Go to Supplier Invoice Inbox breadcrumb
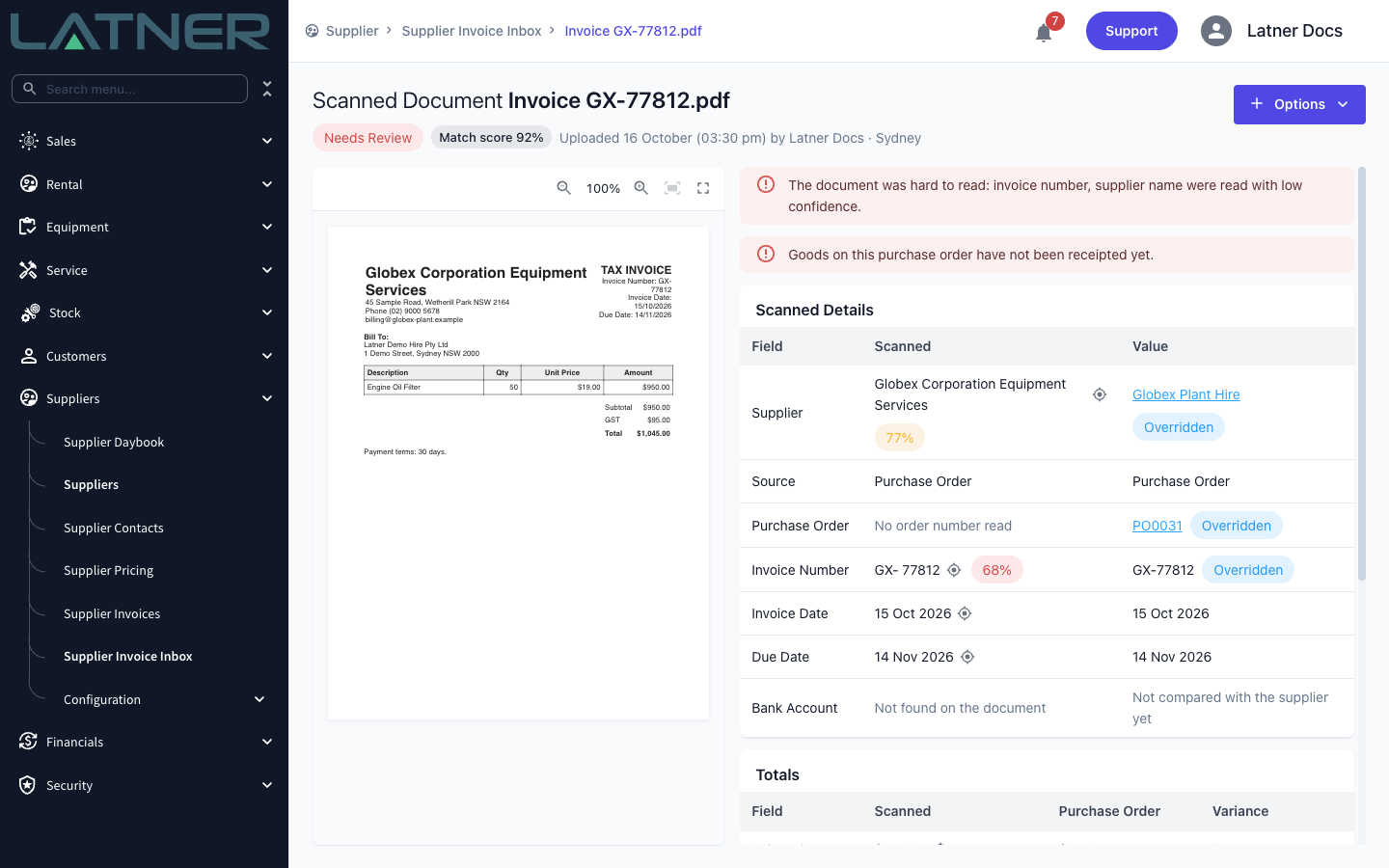1389x868 pixels. click(x=472, y=31)
